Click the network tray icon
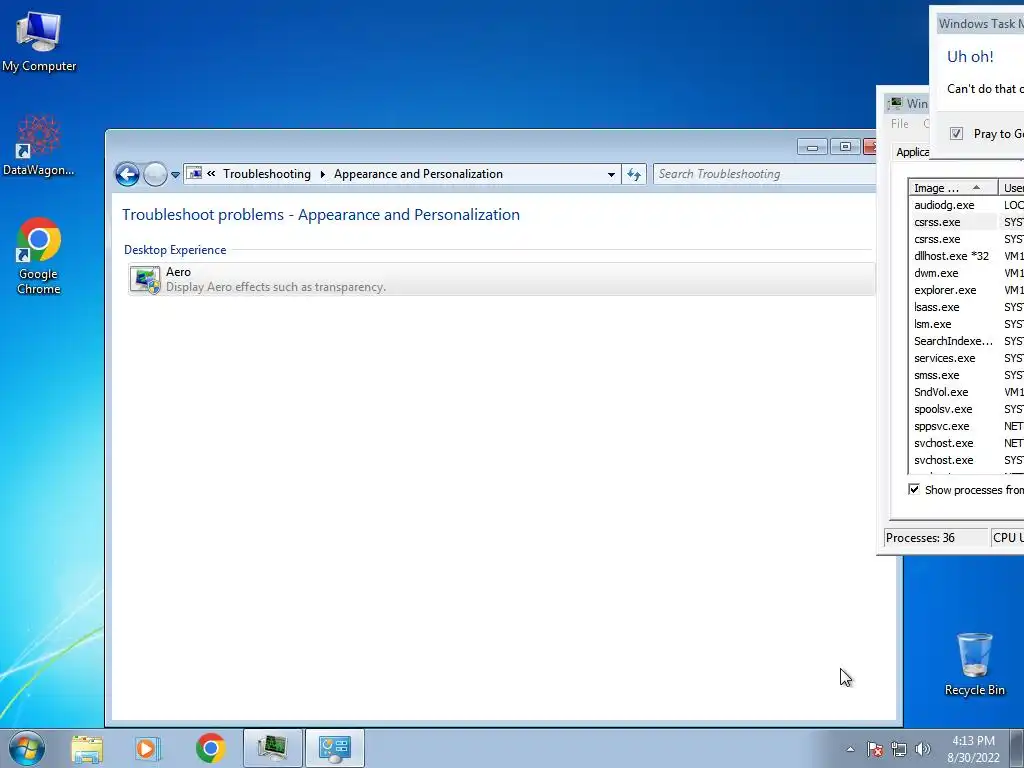Viewport: 1024px width, 768px height. click(x=899, y=749)
